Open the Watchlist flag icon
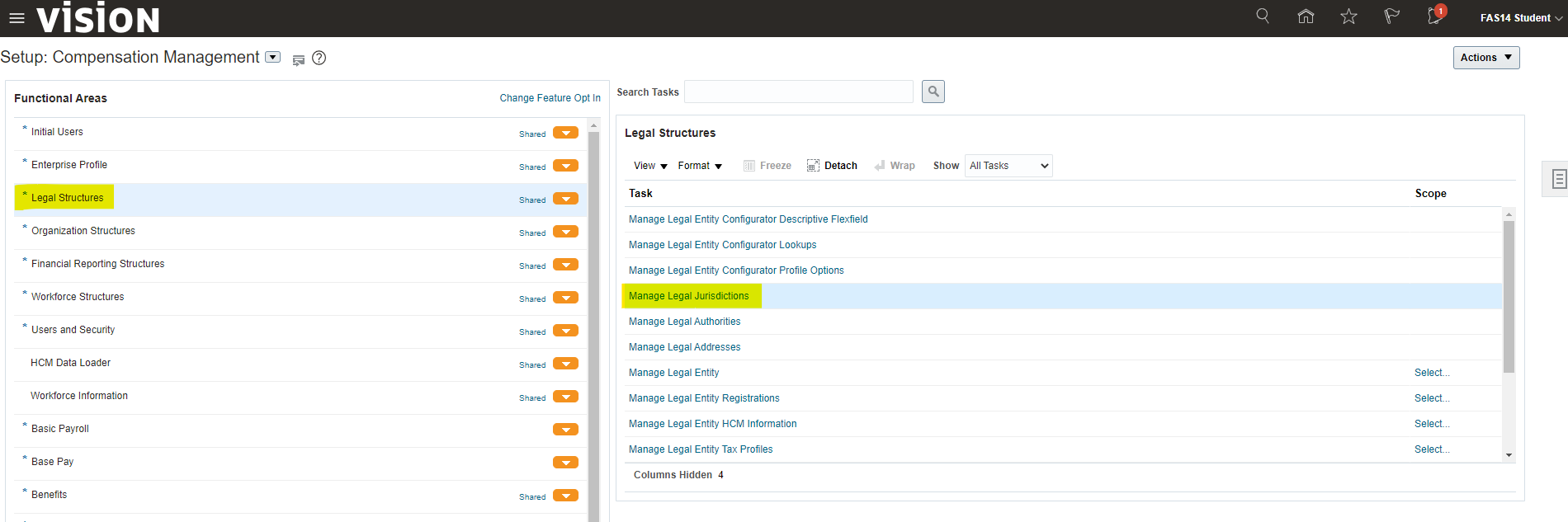1568x522 pixels. pos(1391,16)
